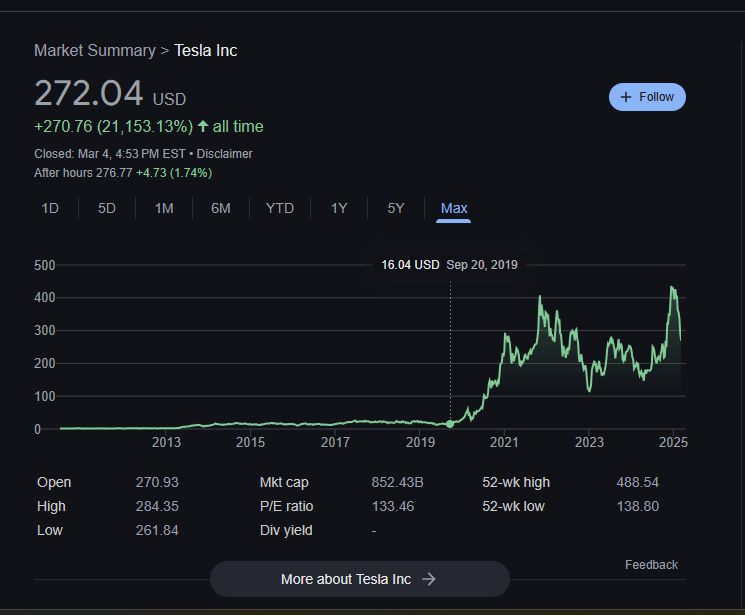
Task: Show the YTD chart range
Action: (280, 208)
